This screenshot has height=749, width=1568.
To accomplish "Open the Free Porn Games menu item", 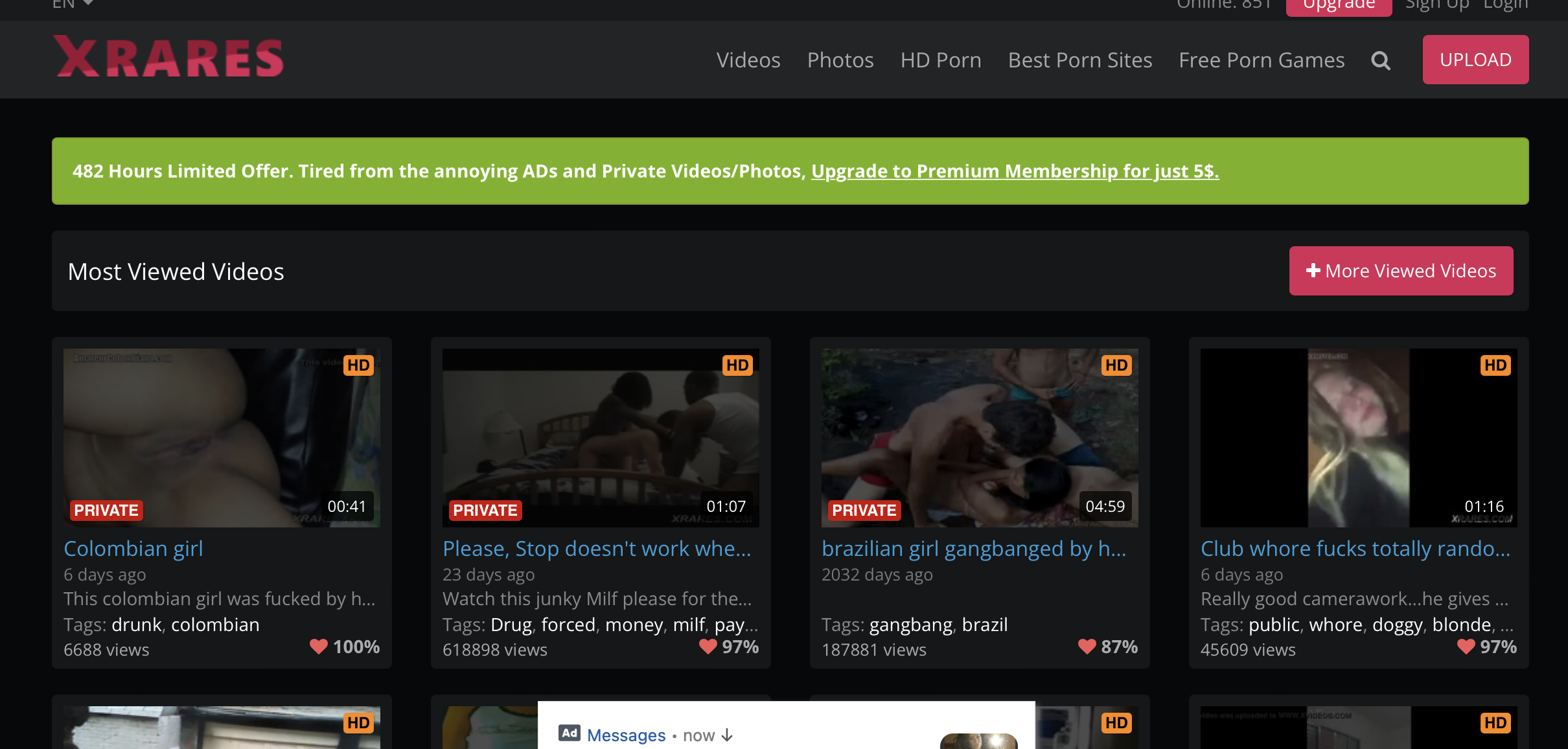I will point(1262,60).
